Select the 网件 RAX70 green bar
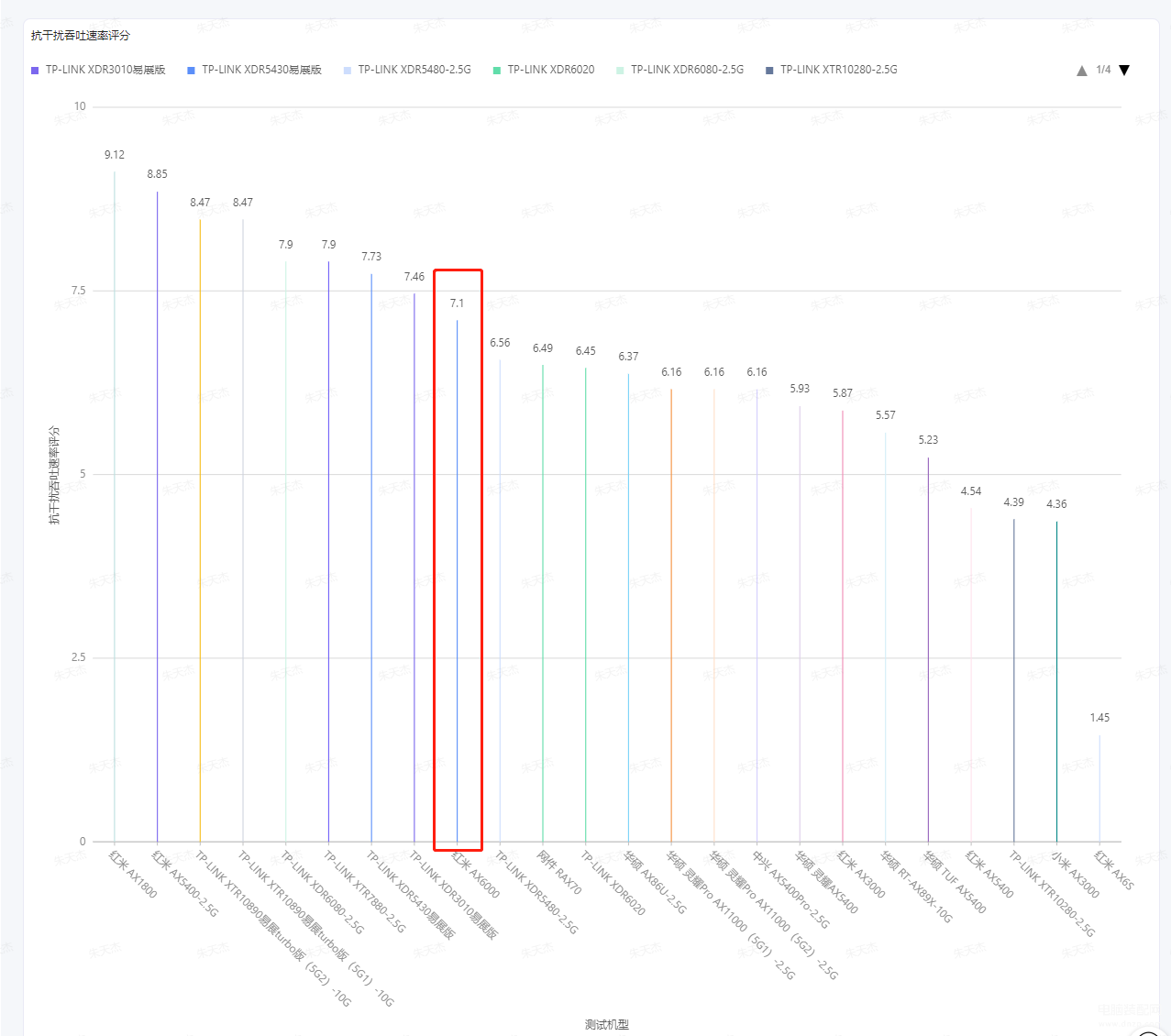 543,603
